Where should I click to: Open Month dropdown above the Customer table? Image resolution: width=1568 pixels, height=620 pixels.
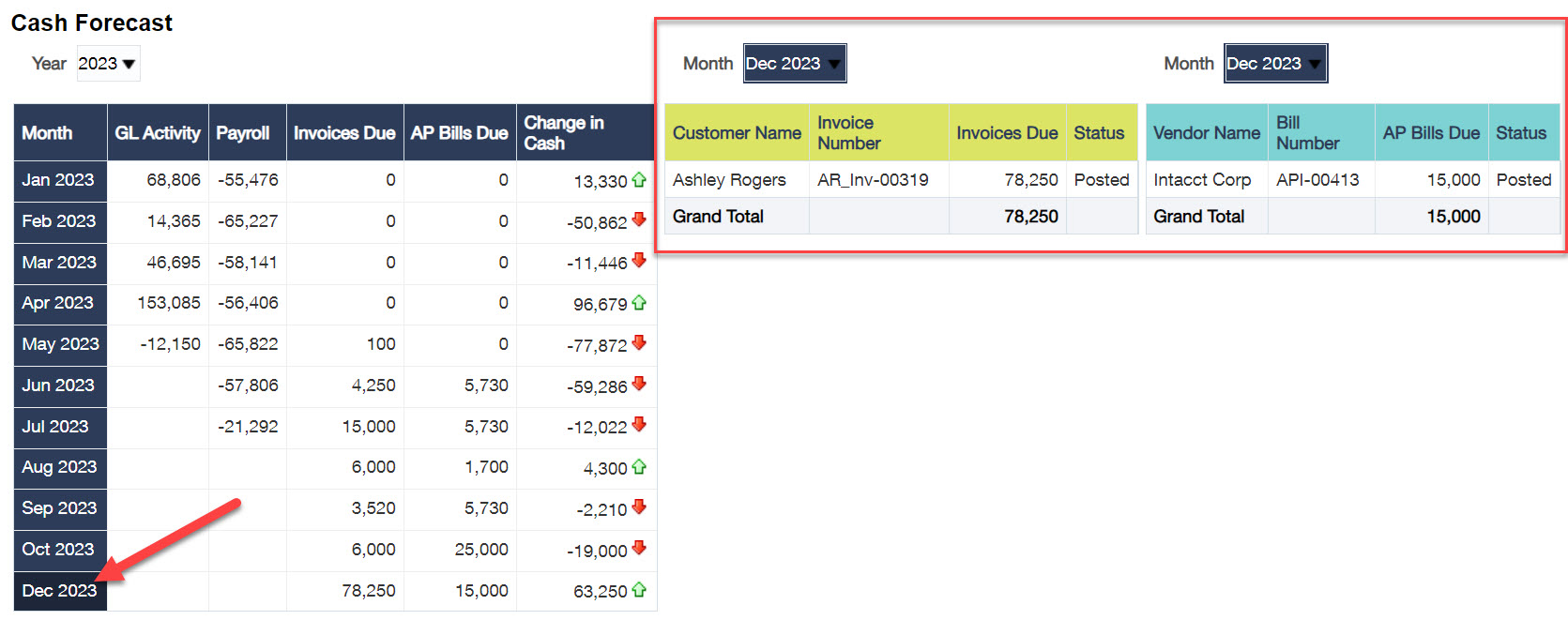point(794,64)
